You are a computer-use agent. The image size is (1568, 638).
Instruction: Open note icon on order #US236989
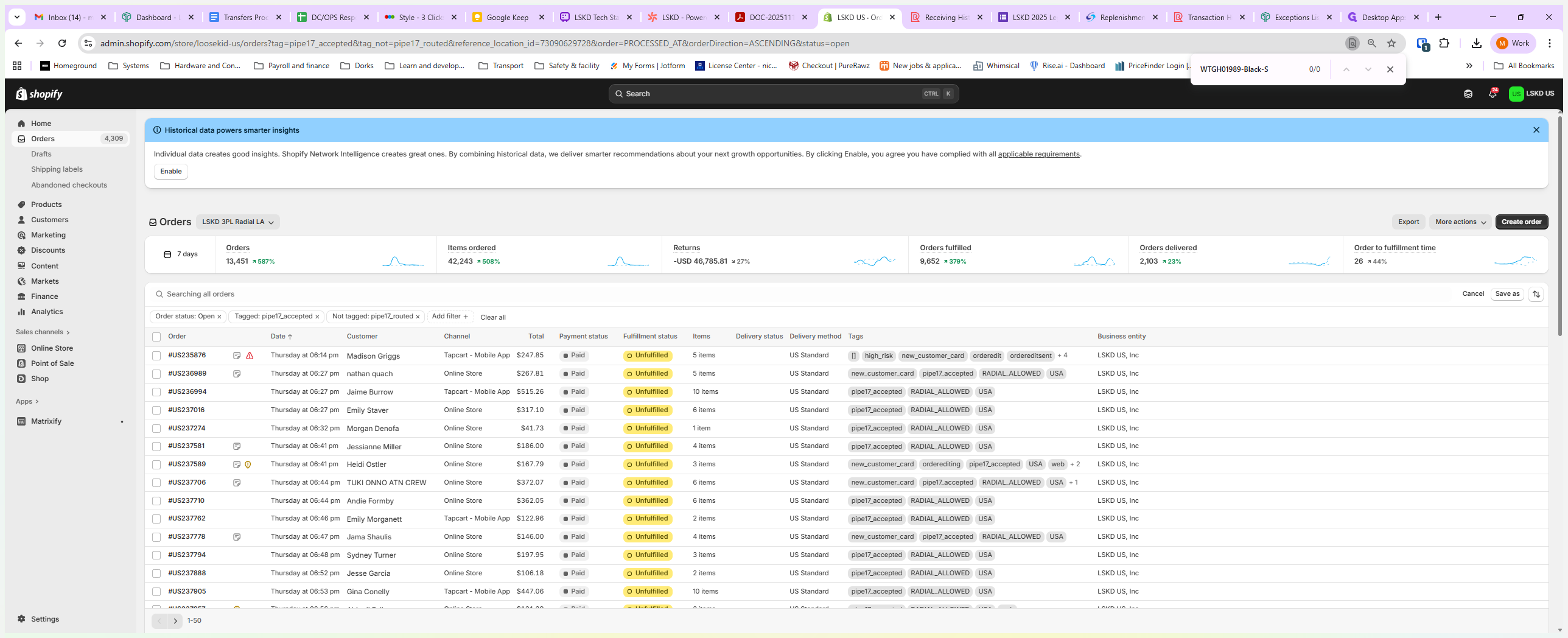click(x=237, y=374)
